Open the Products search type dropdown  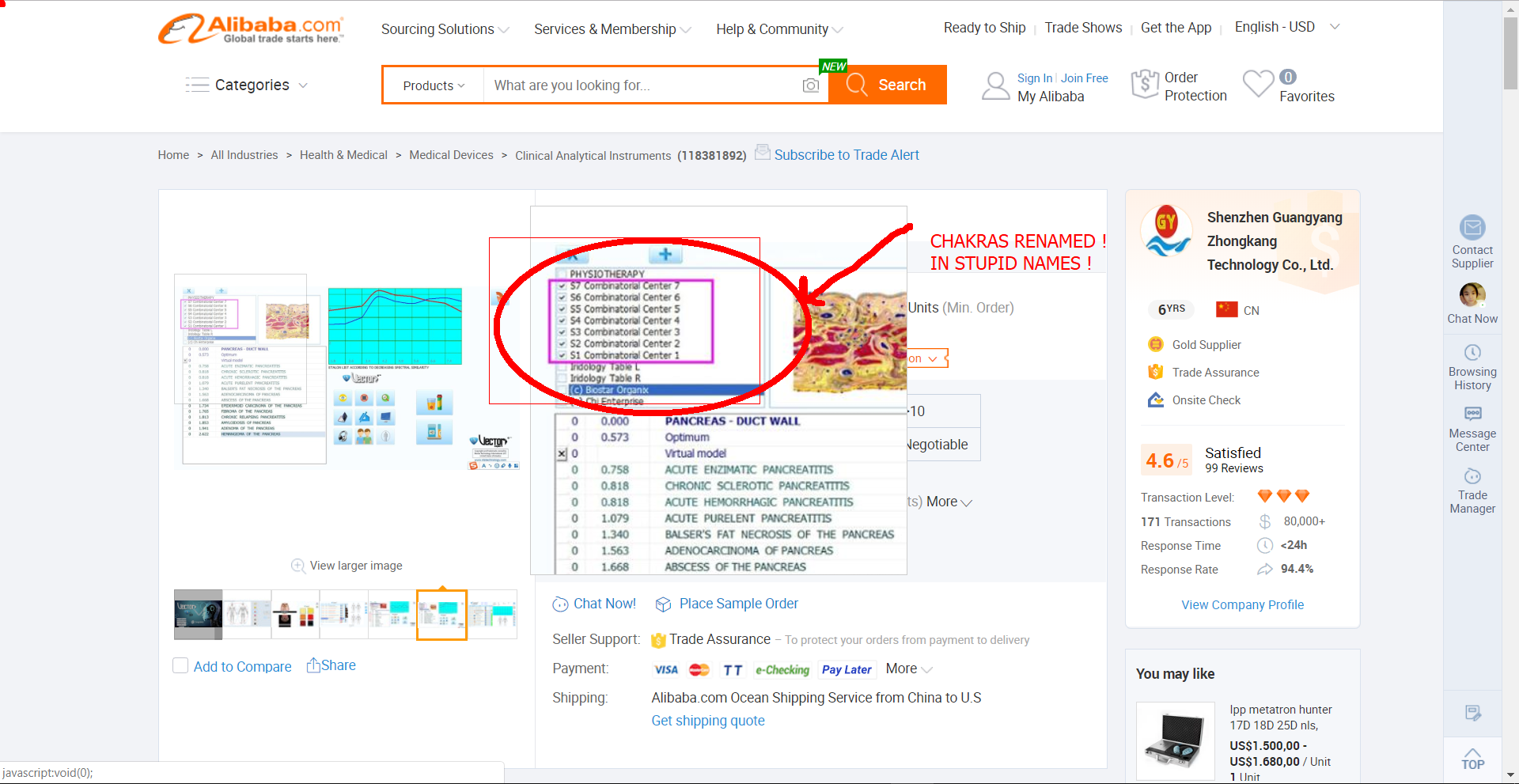434,85
